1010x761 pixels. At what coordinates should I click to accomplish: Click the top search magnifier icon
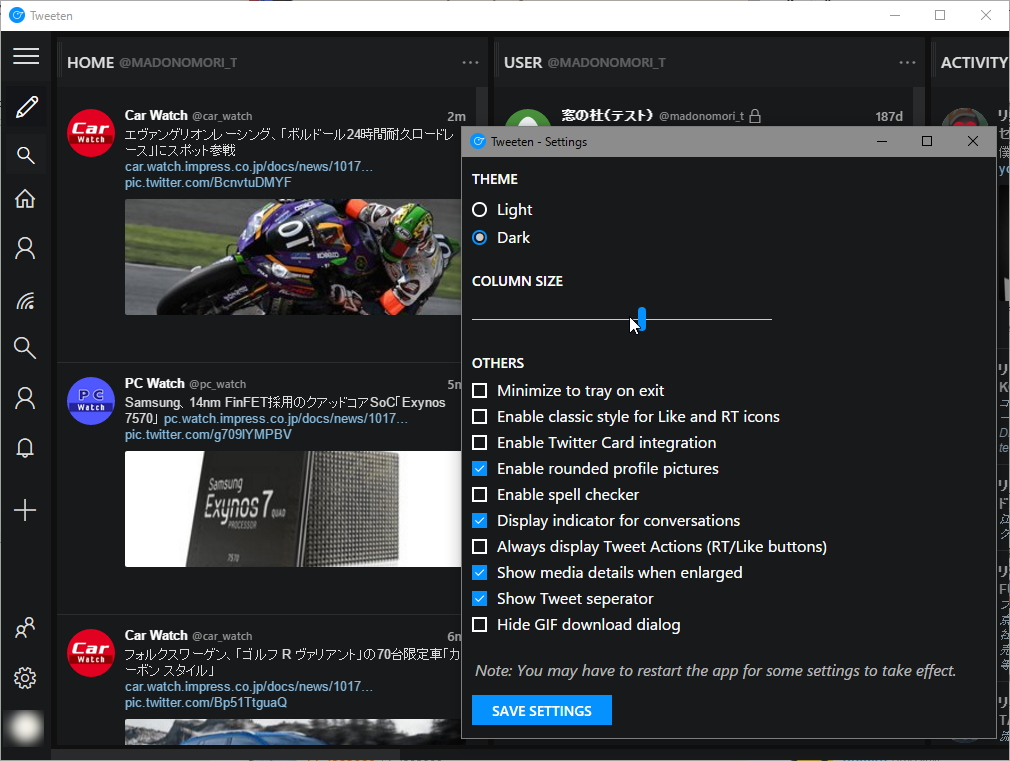click(x=25, y=155)
